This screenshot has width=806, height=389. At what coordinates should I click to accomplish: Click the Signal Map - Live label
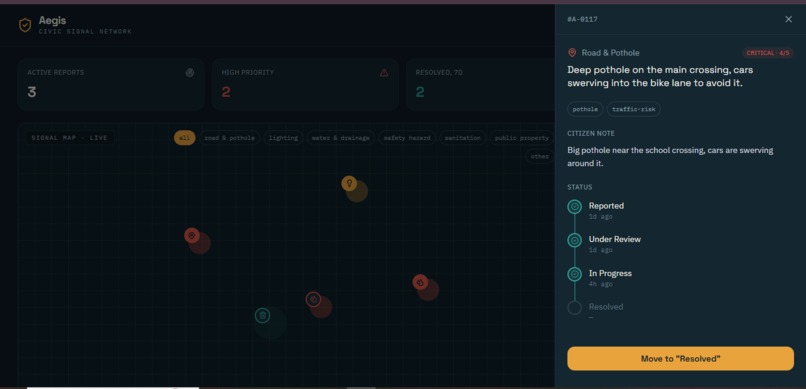tap(69, 138)
